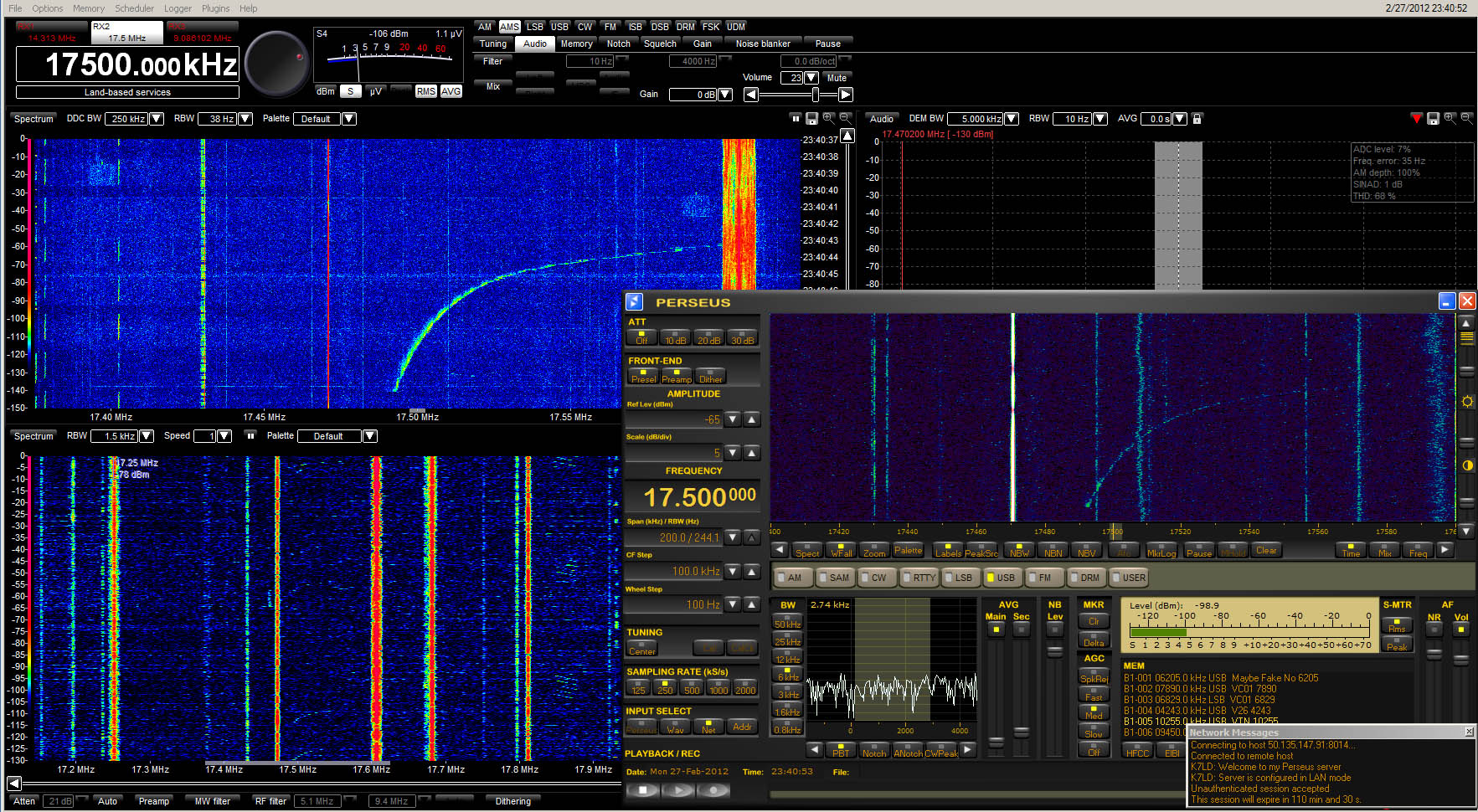
Task: Save the top spectrum waterfall image
Action: click(811, 118)
